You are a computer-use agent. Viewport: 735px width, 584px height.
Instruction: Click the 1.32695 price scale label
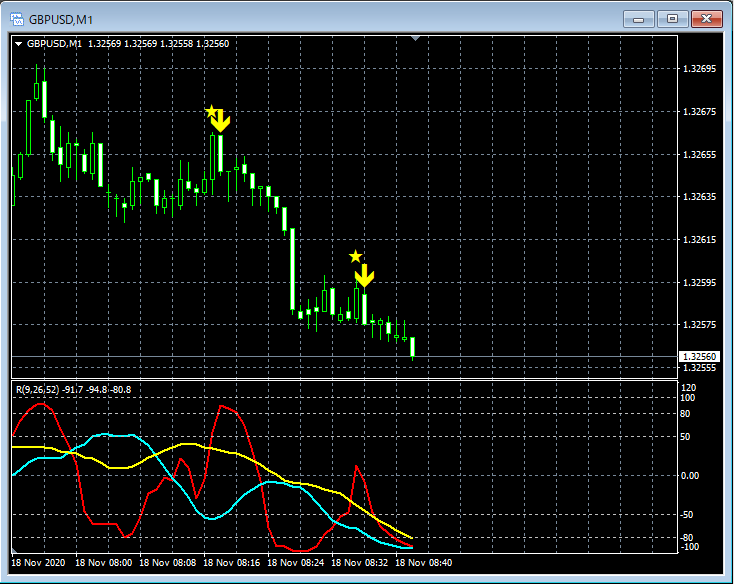pos(699,69)
